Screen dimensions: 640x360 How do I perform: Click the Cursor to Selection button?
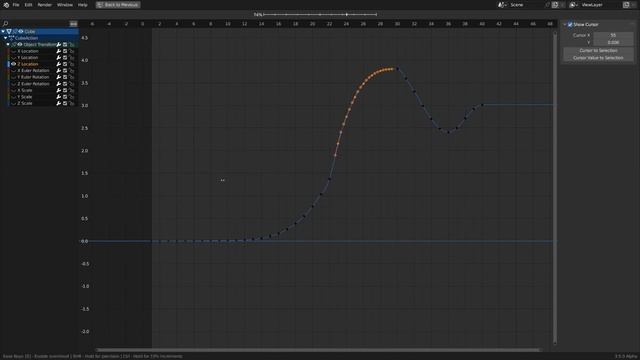(598, 51)
